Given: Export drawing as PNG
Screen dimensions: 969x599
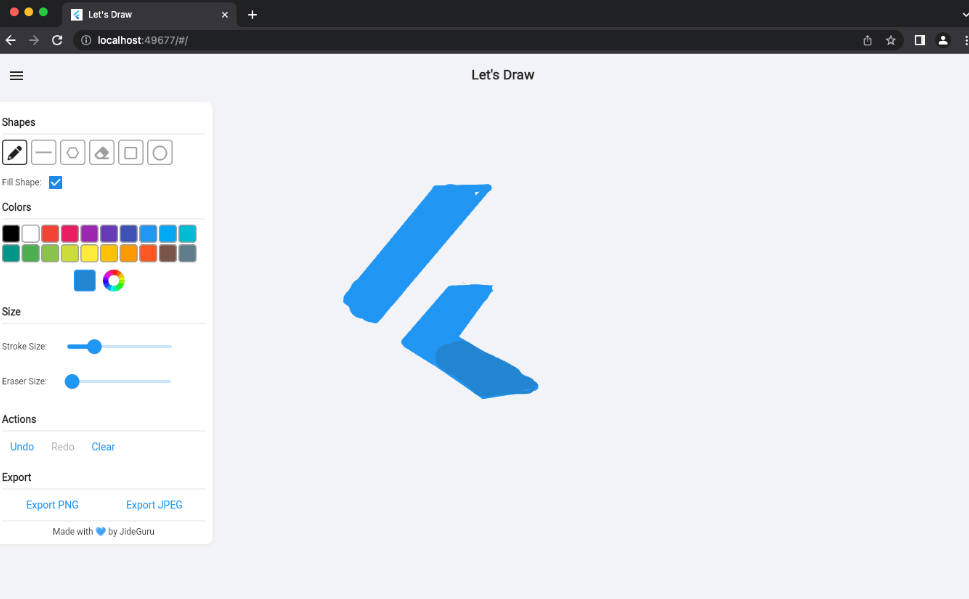Looking at the screenshot, I should (x=53, y=505).
